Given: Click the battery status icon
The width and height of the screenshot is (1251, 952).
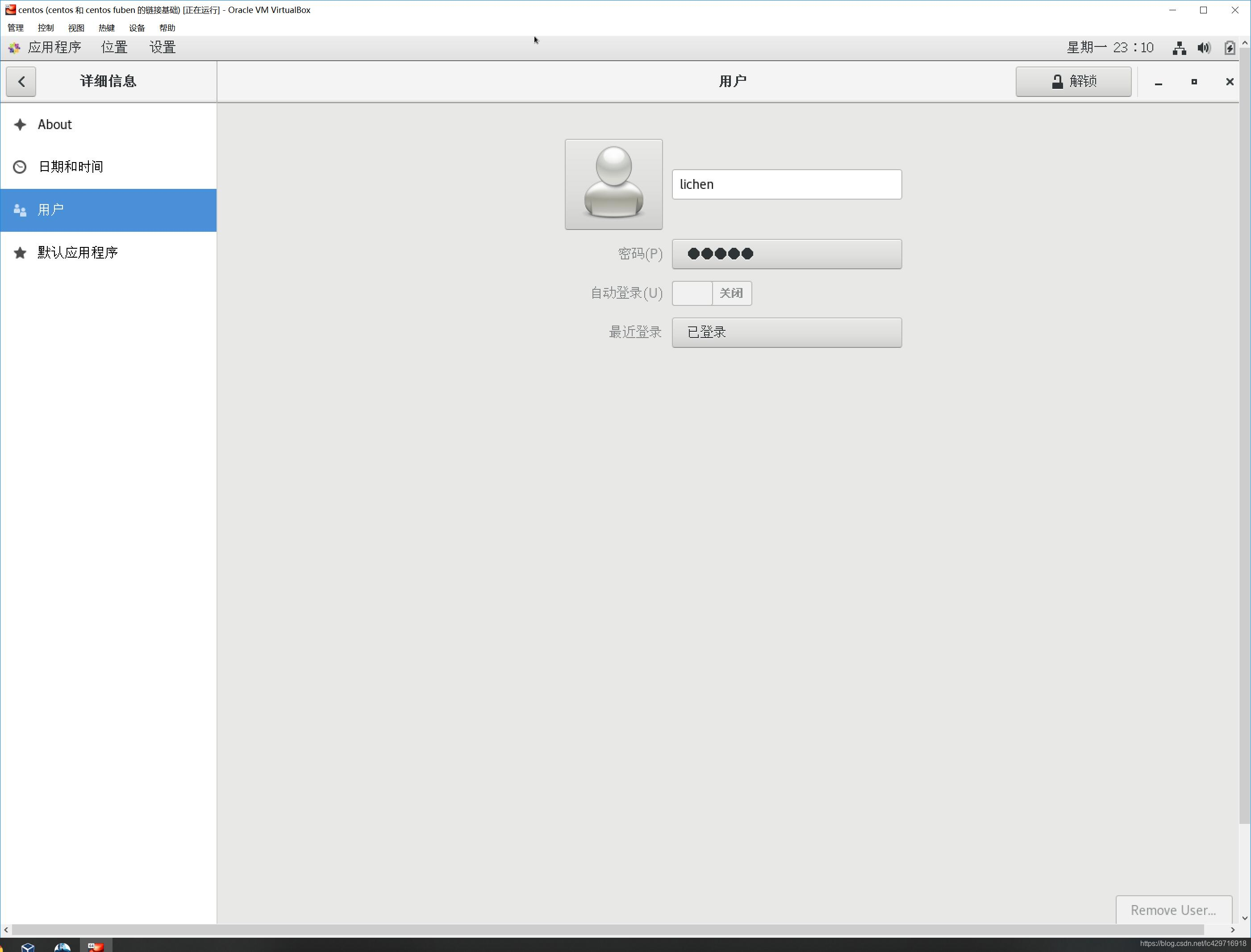Looking at the screenshot, I should tap(1229, 48).
